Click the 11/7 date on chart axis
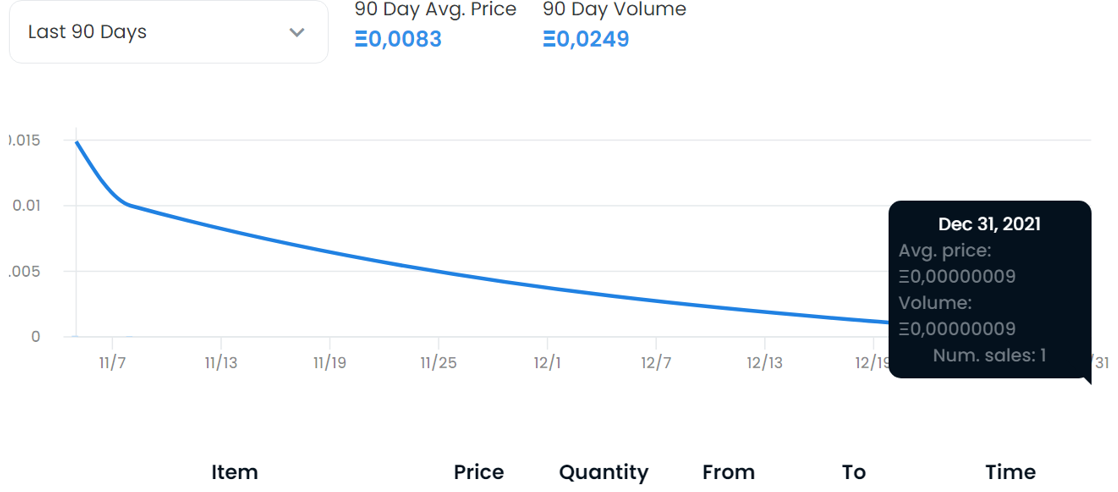Viewport: 1118px width, 492px height. coord(112,362)
